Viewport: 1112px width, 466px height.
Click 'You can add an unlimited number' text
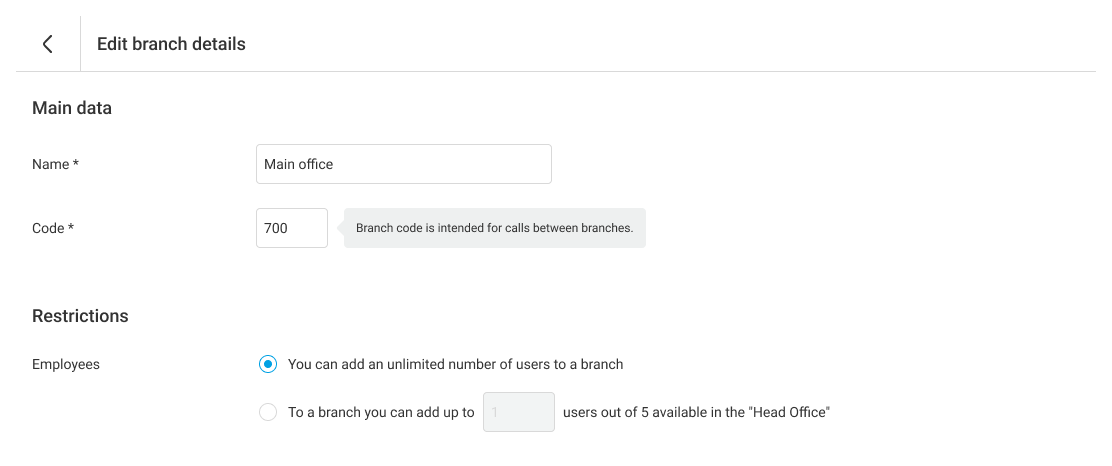455,364
